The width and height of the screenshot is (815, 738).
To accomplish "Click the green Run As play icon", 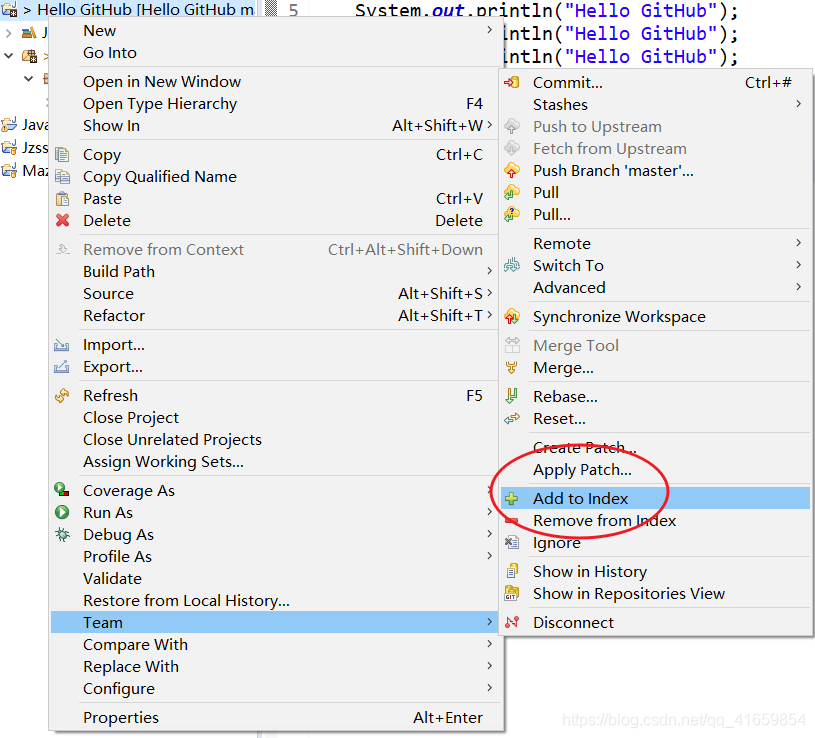I will [x=62, y=512].
